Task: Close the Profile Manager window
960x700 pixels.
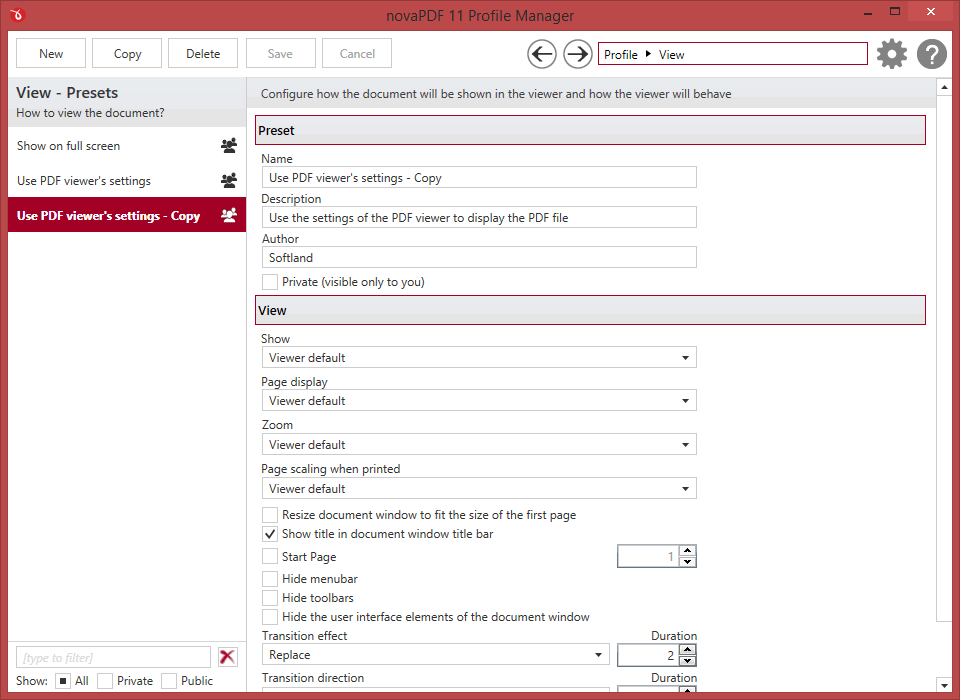Action: (x=931, y=12)
